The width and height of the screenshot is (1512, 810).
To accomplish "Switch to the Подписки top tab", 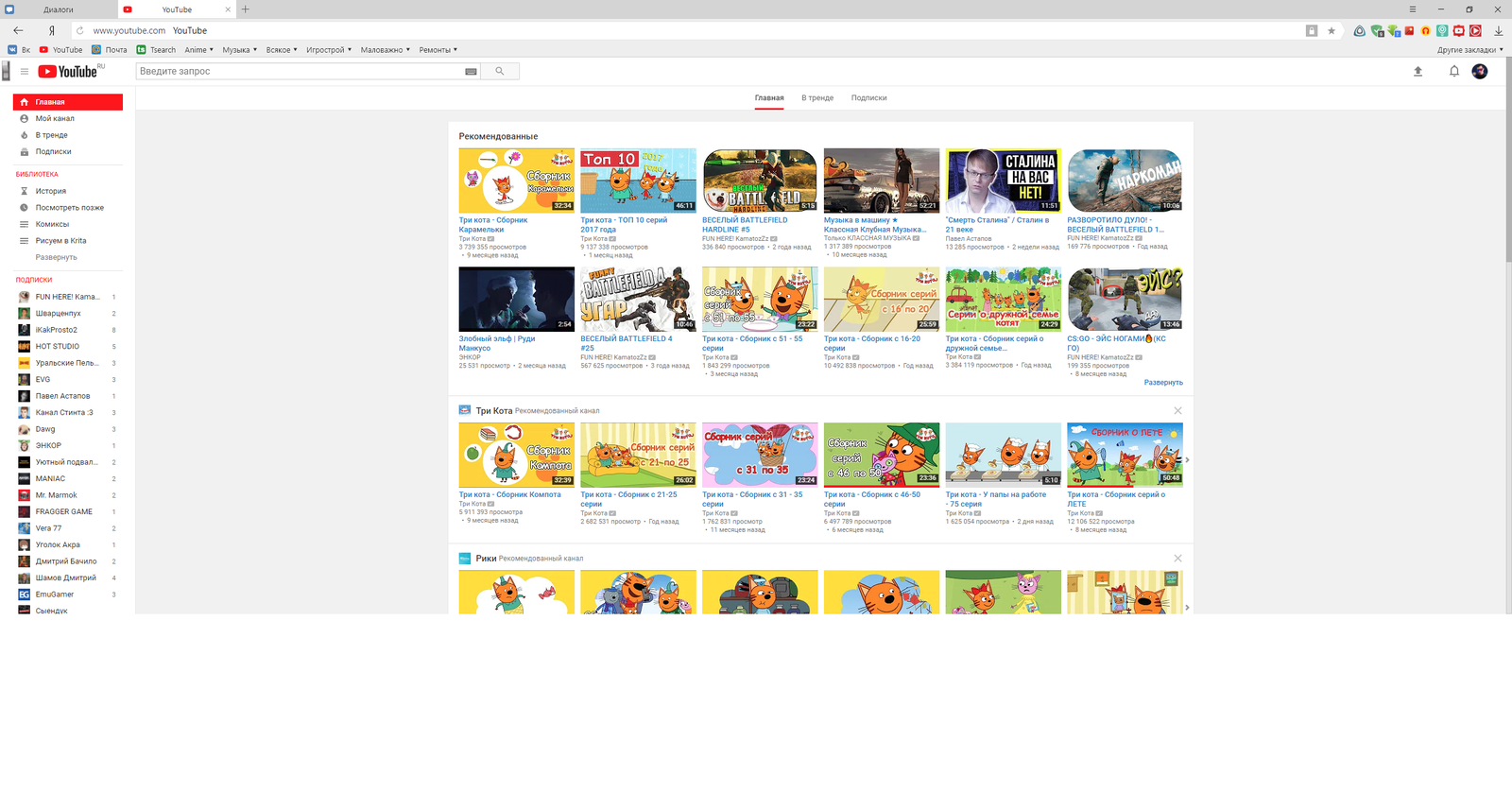I will point(868,97).
